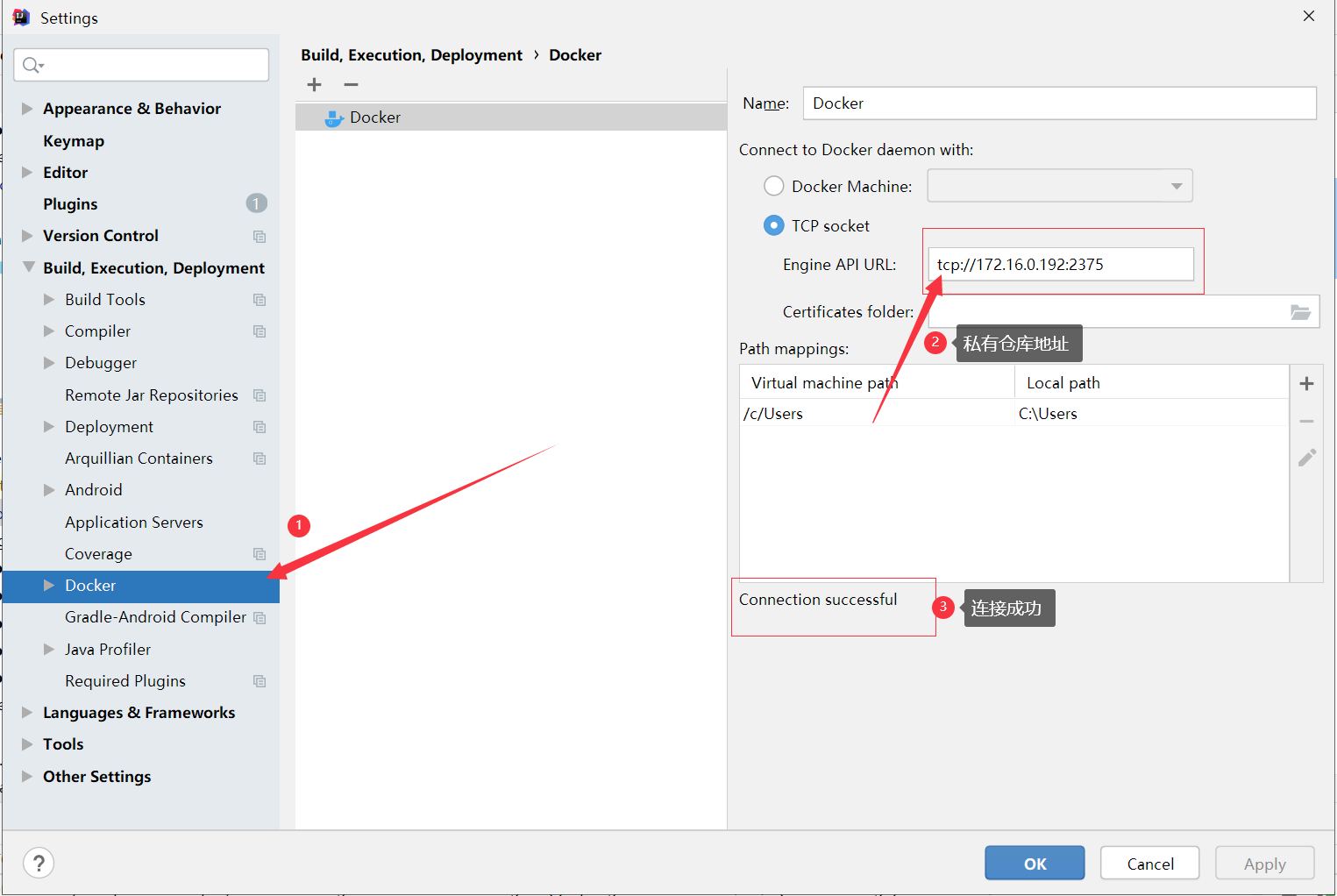The height and width of the screenshot is (896, 1337).
Task: Open Keymap settings
Action: click(74, 141)
